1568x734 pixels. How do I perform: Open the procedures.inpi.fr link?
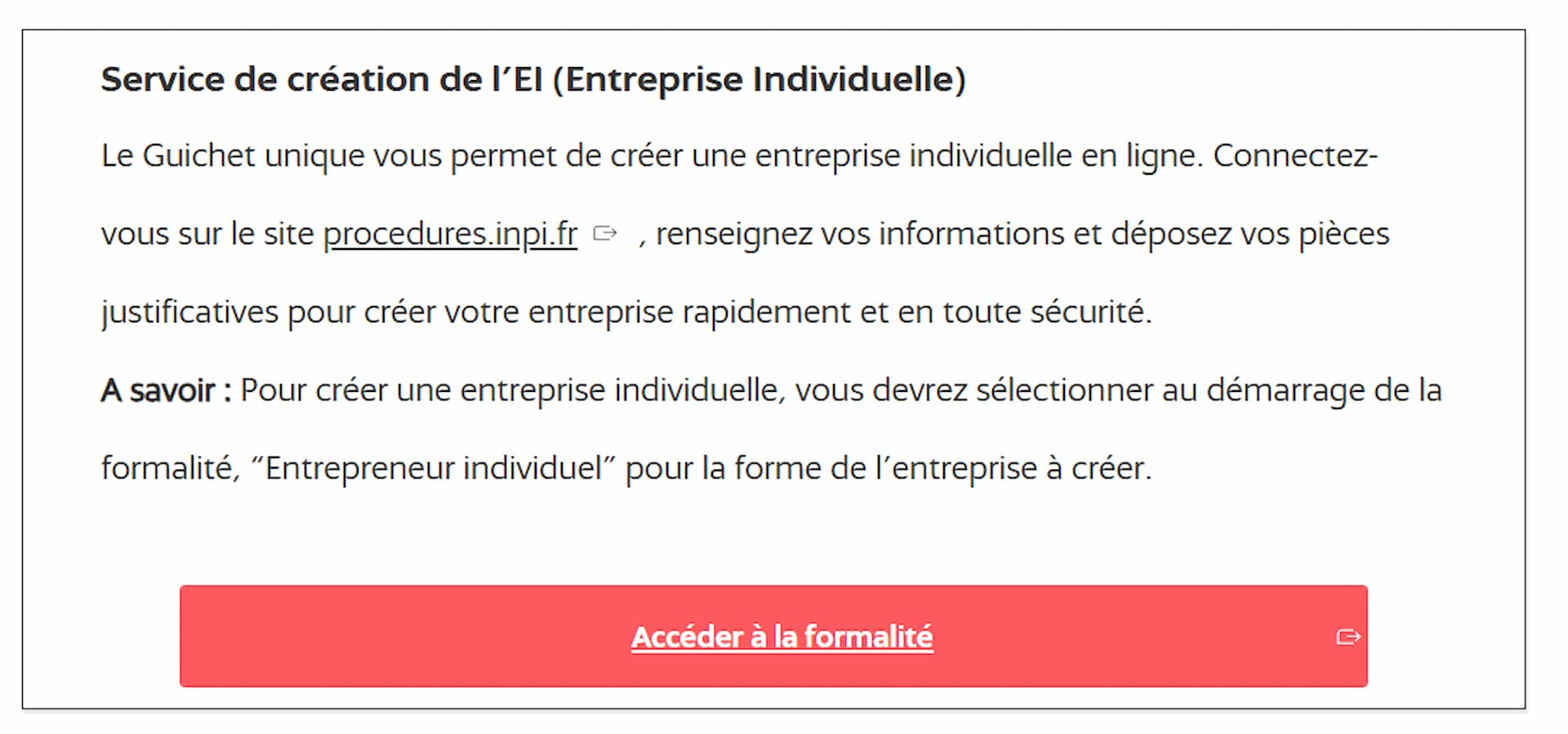(x=450, y=234)
